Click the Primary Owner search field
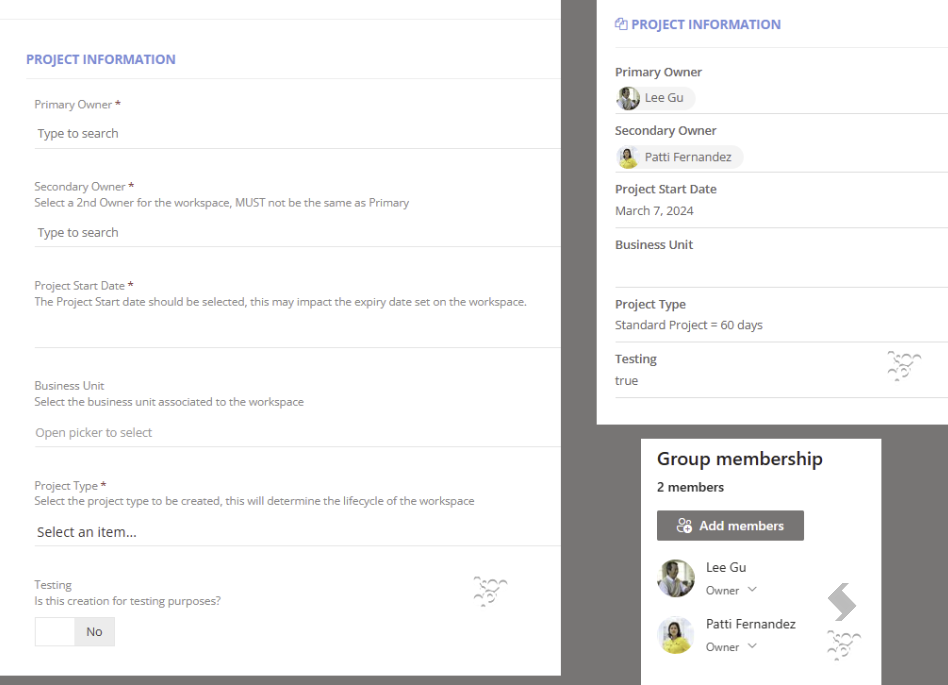Screen dimensions: 948x685 [x=297, y=134]
